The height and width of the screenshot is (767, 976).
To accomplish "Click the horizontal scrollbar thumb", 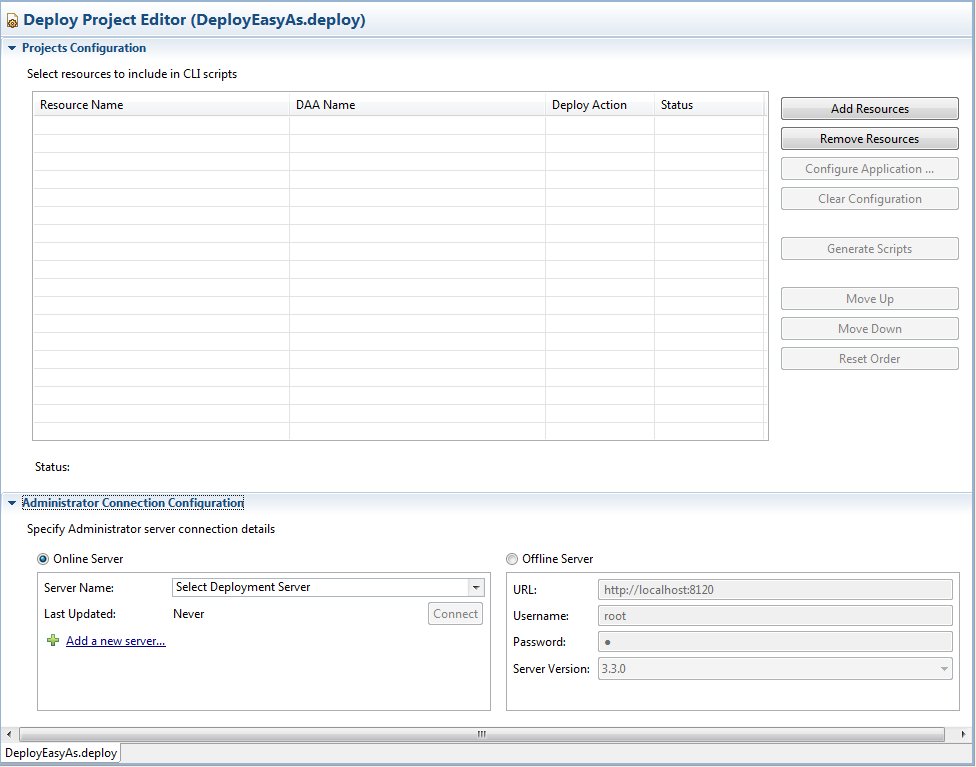I will pyautogui.click(x=480, y=734).
